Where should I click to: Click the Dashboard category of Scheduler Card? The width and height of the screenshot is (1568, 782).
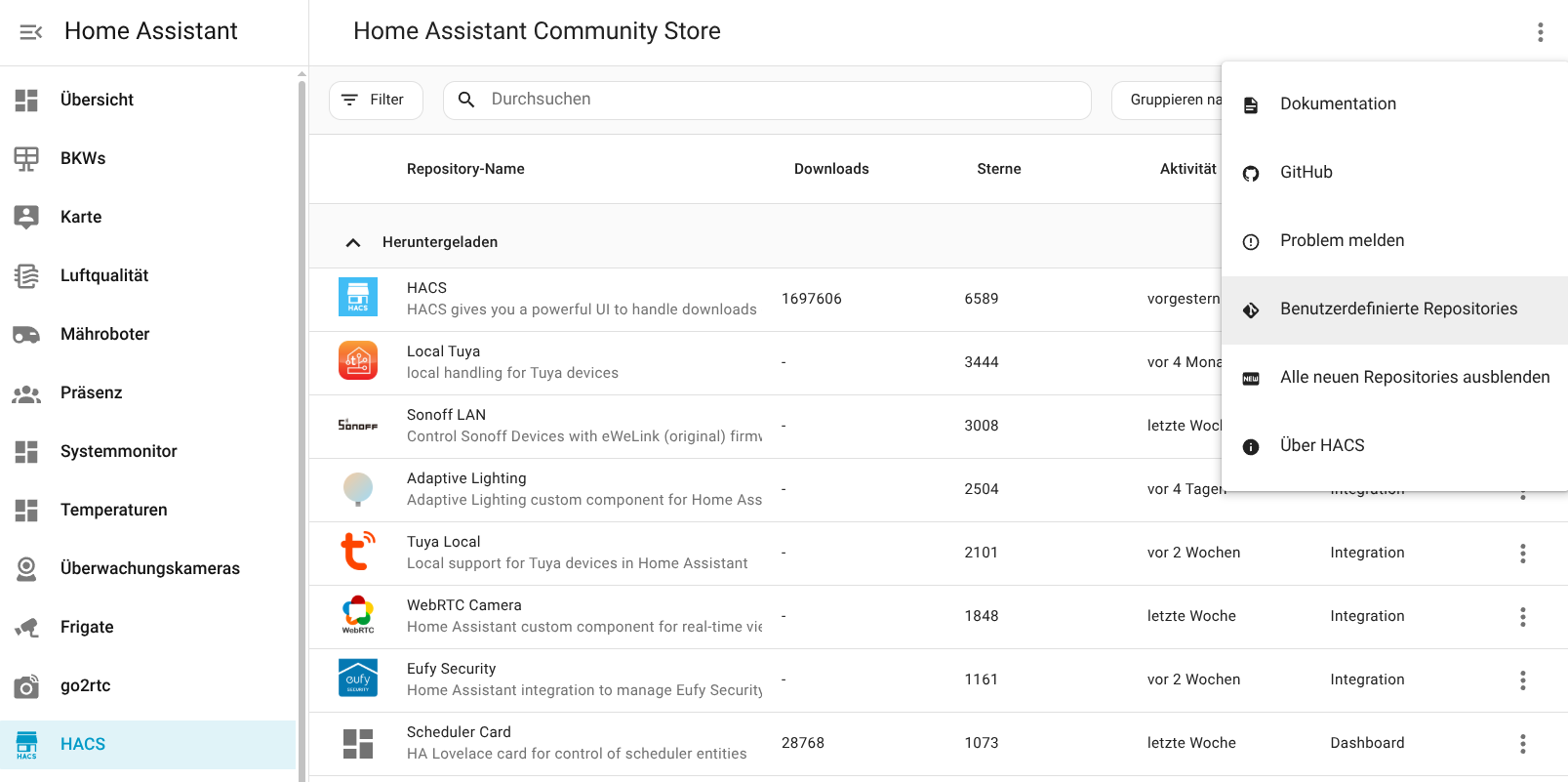[1367, 743]
